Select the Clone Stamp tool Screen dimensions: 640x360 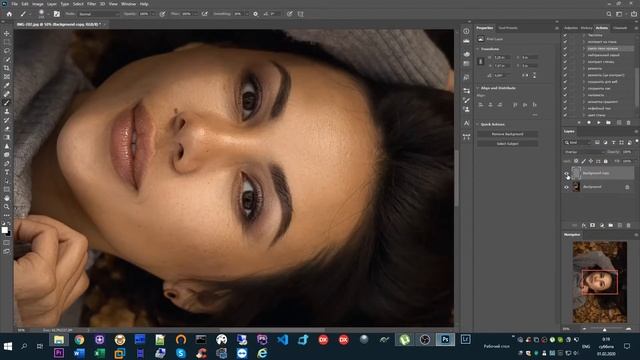[x=7, y=111]
